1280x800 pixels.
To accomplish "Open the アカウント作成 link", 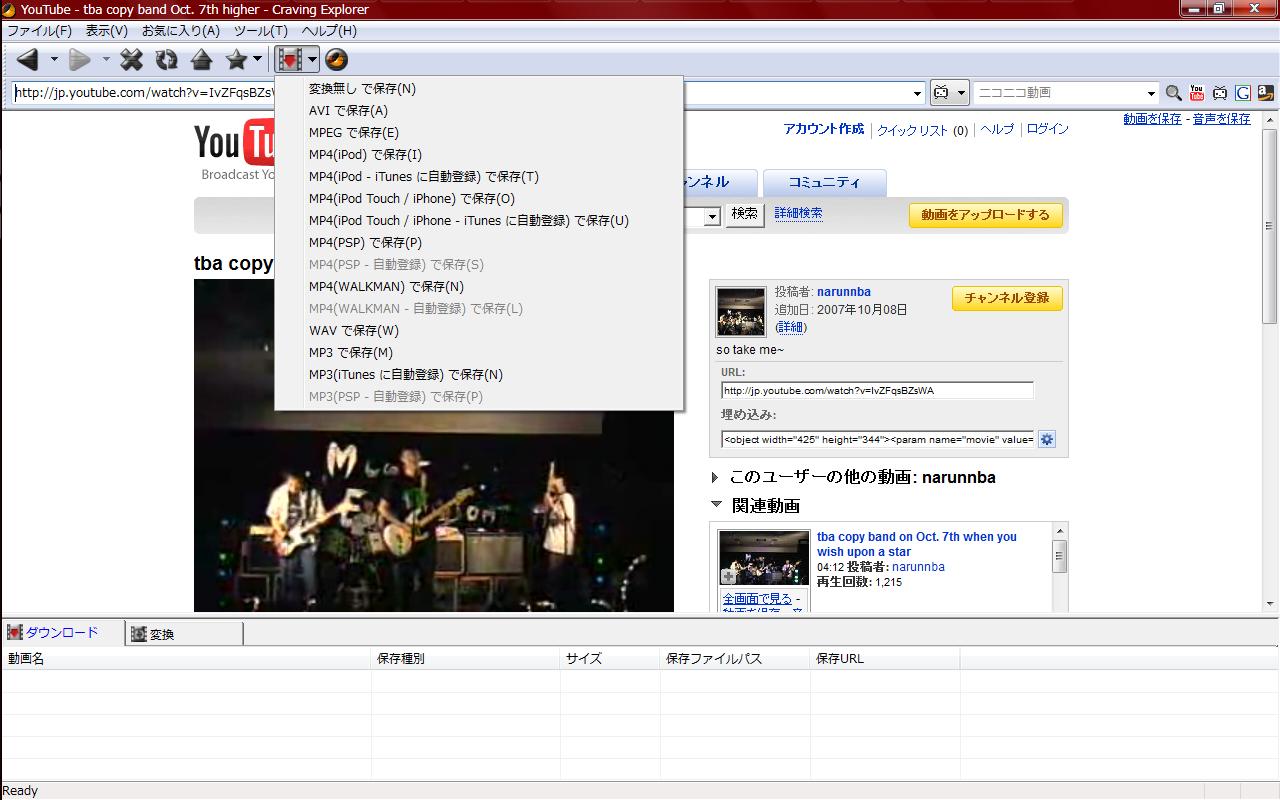I will pyautogui.click(x=823, y=130).
